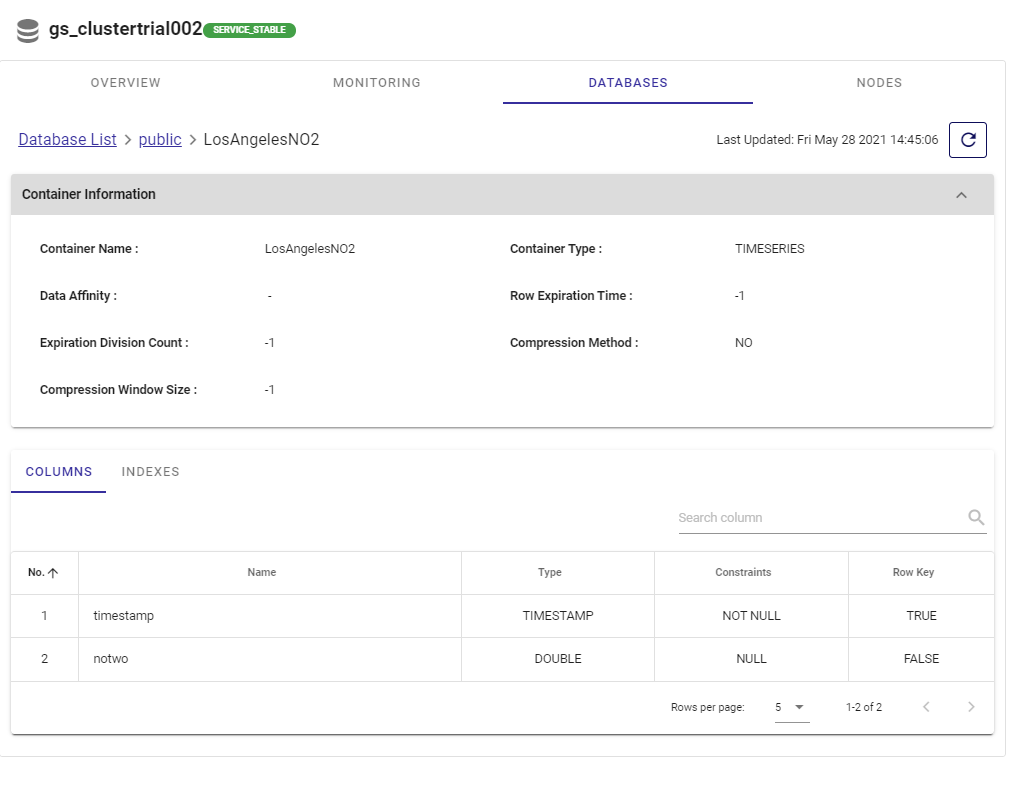Open the rows per page dropdown
Viewport: 1011px width, 797px height.
pyautogui.click(x=789, y=707)
